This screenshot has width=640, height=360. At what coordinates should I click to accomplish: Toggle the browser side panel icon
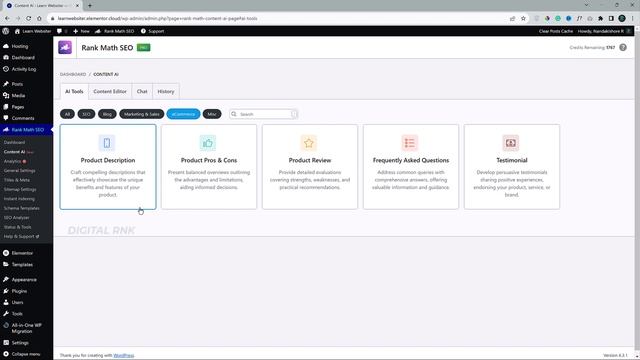pyautogui.click(x=611, y=18)
